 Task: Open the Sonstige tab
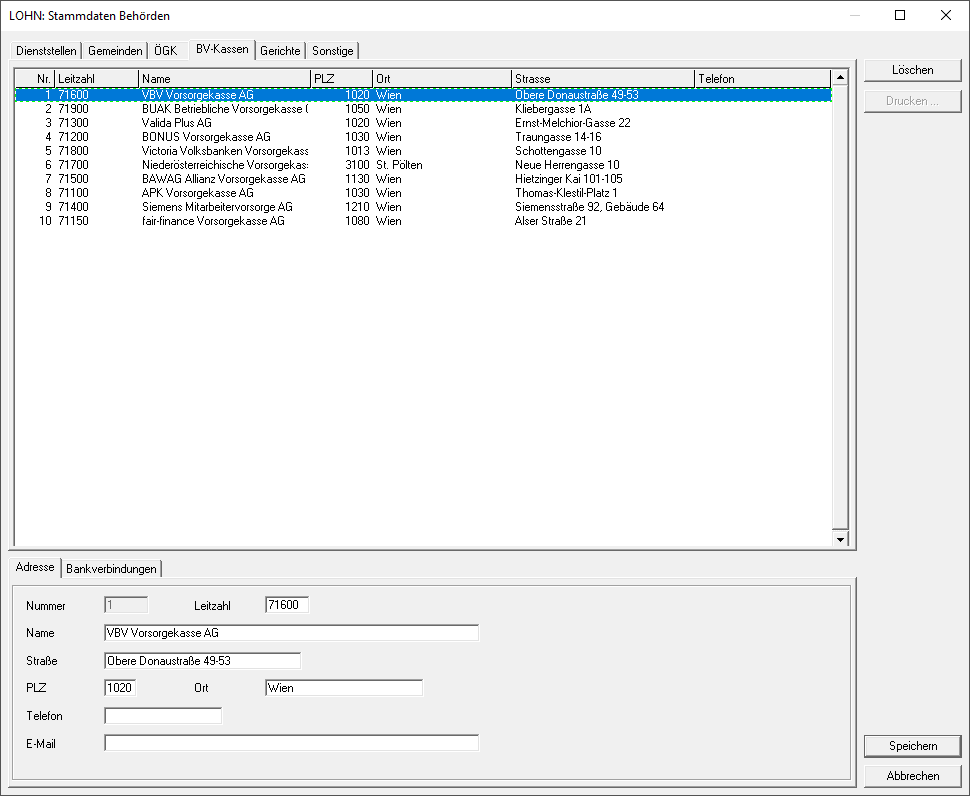tap(332, 51)
